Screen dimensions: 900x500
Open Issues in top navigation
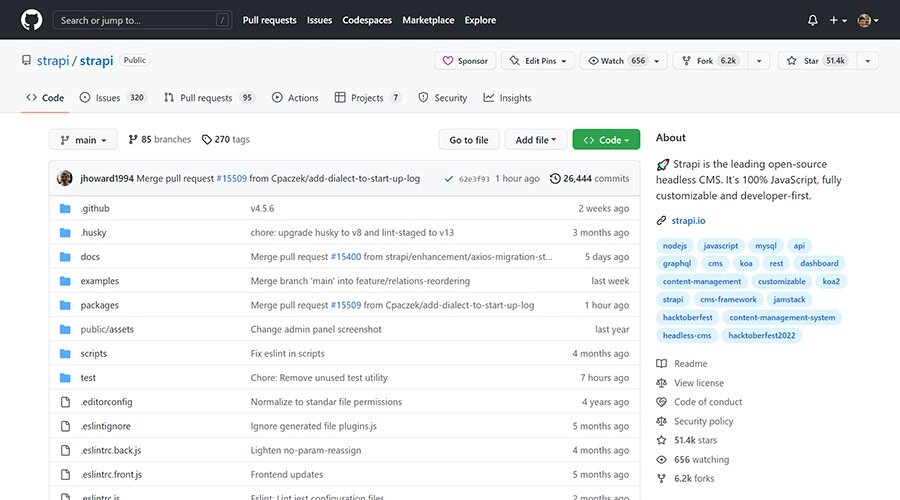point(319,20)
